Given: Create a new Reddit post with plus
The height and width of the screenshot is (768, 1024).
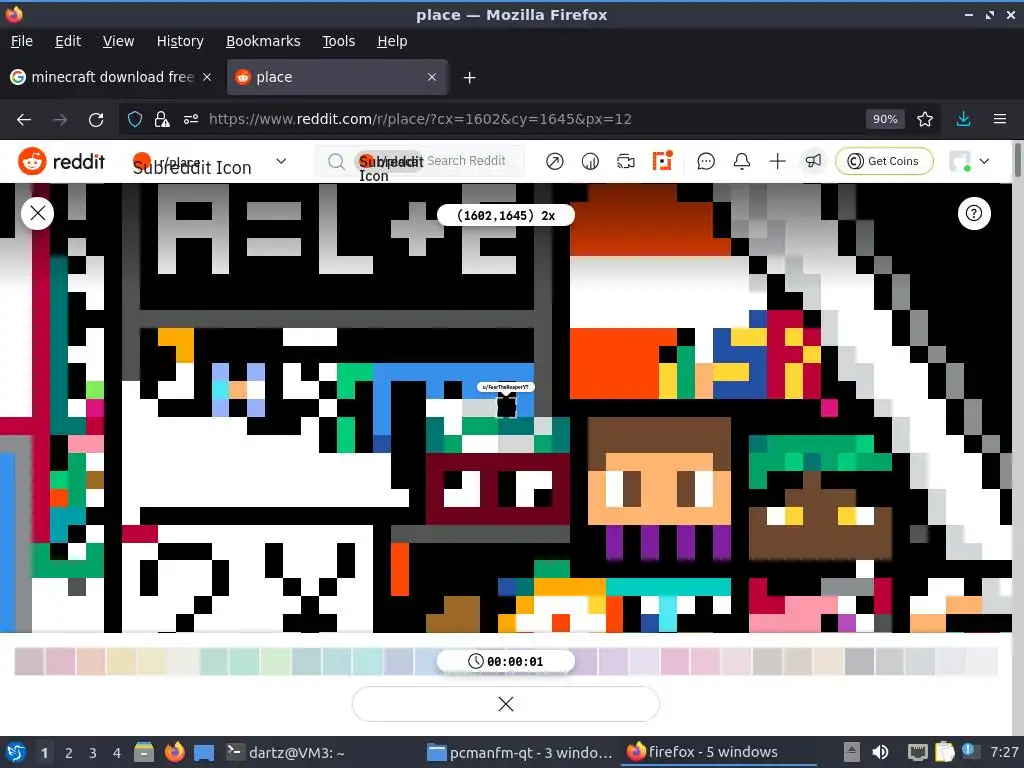Looking at the screenshot, I should (x=777, y=161).
